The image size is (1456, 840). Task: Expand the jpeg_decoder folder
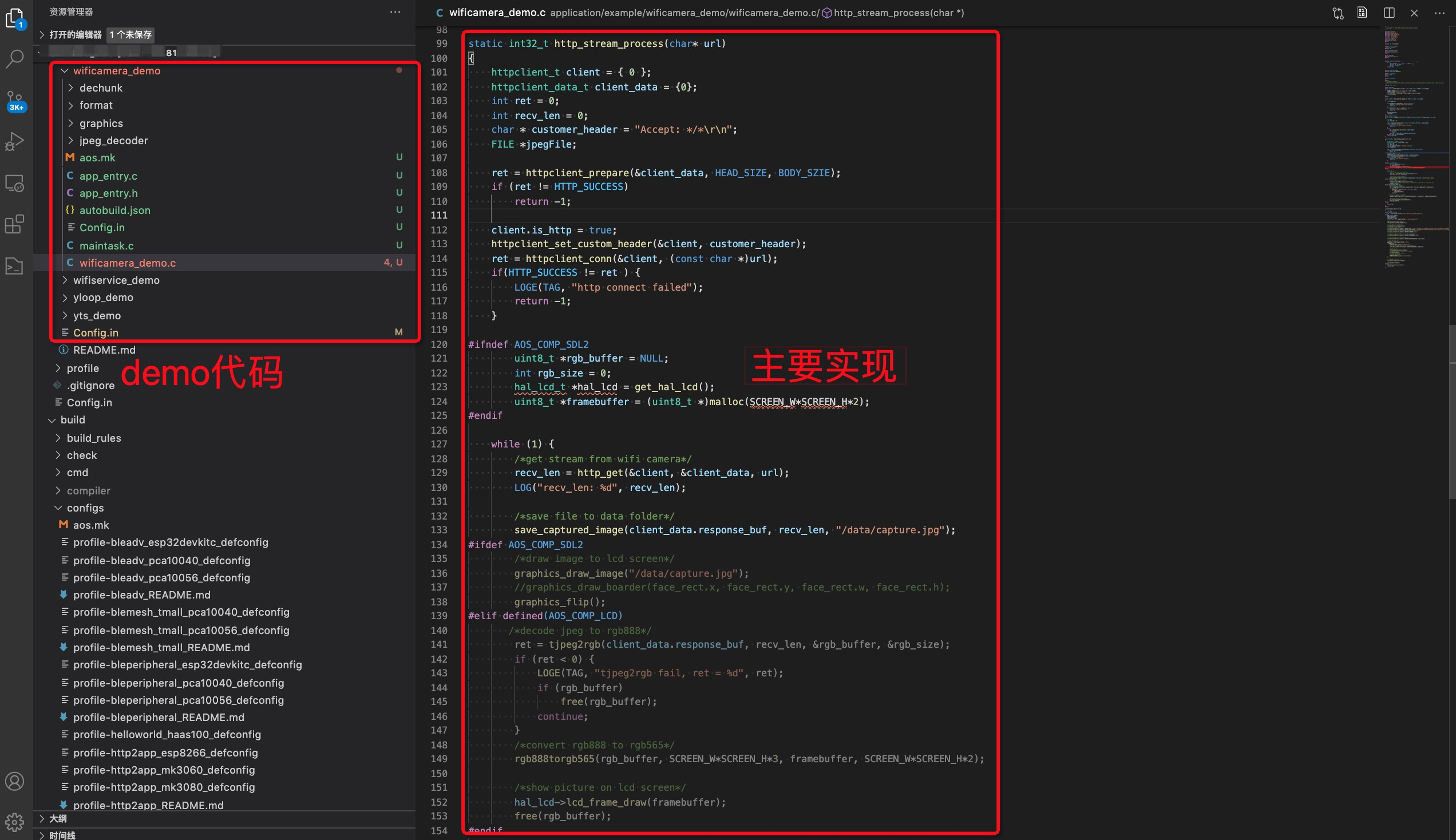[71, 140]
